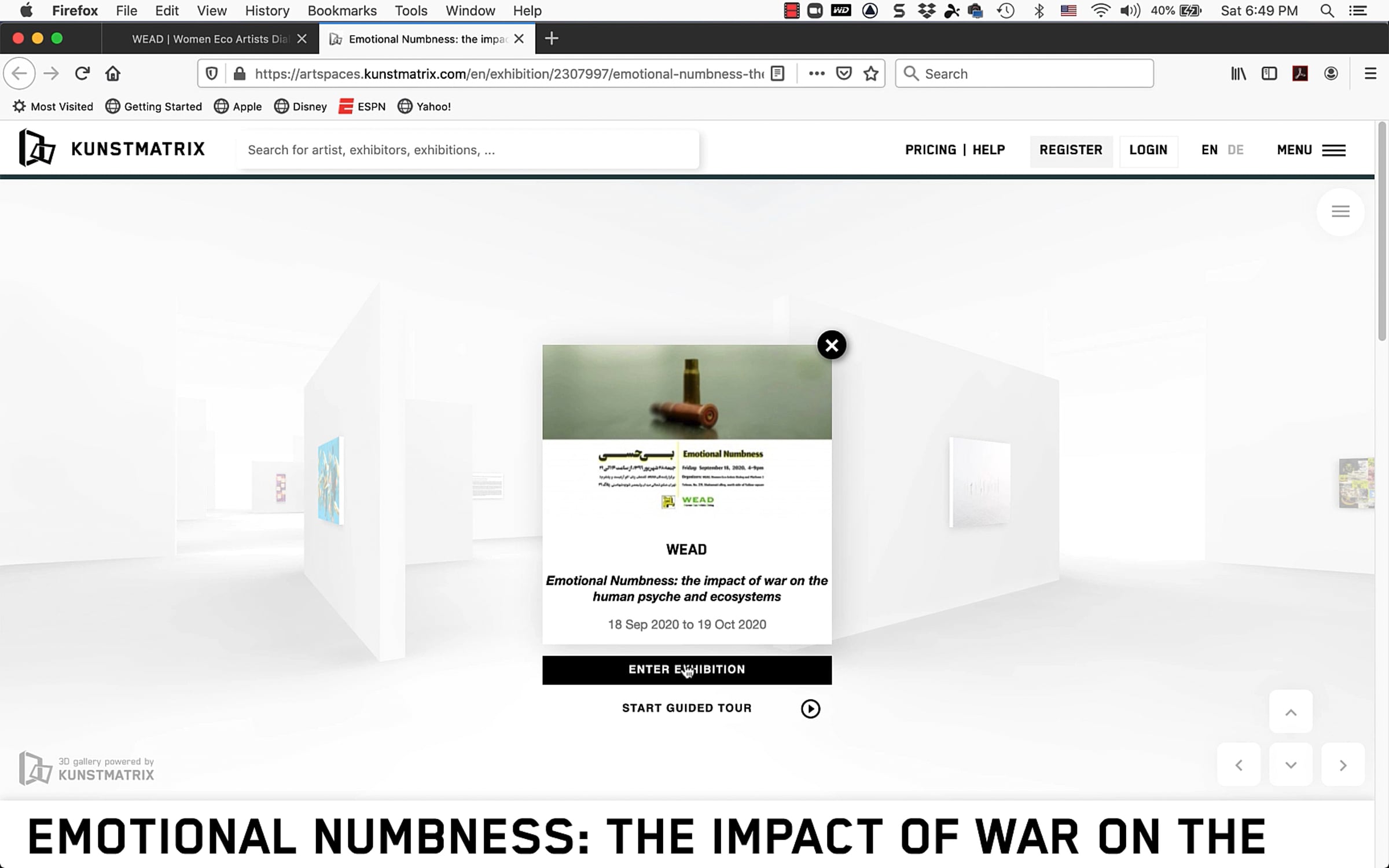This screenshot has height=868, width=1389.
Task: Switch to WEAD Women Eco Artists tab
Action: click(x=210, y=39)
